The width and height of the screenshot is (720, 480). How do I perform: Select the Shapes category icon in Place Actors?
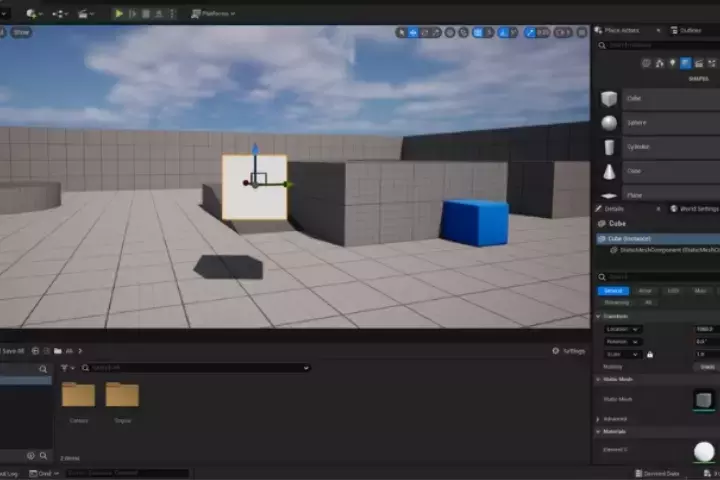point(686,63)
